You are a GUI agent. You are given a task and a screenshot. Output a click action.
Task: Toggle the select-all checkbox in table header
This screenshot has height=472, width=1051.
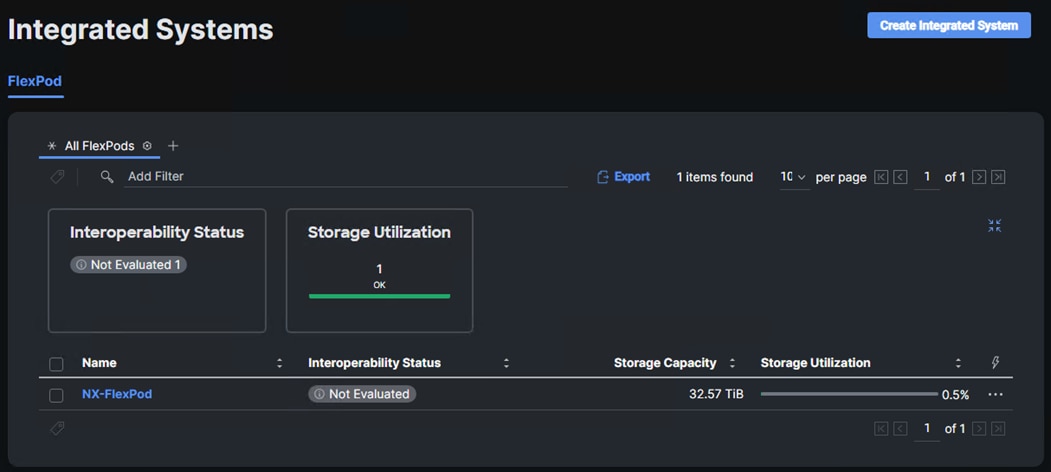(56, 364)
